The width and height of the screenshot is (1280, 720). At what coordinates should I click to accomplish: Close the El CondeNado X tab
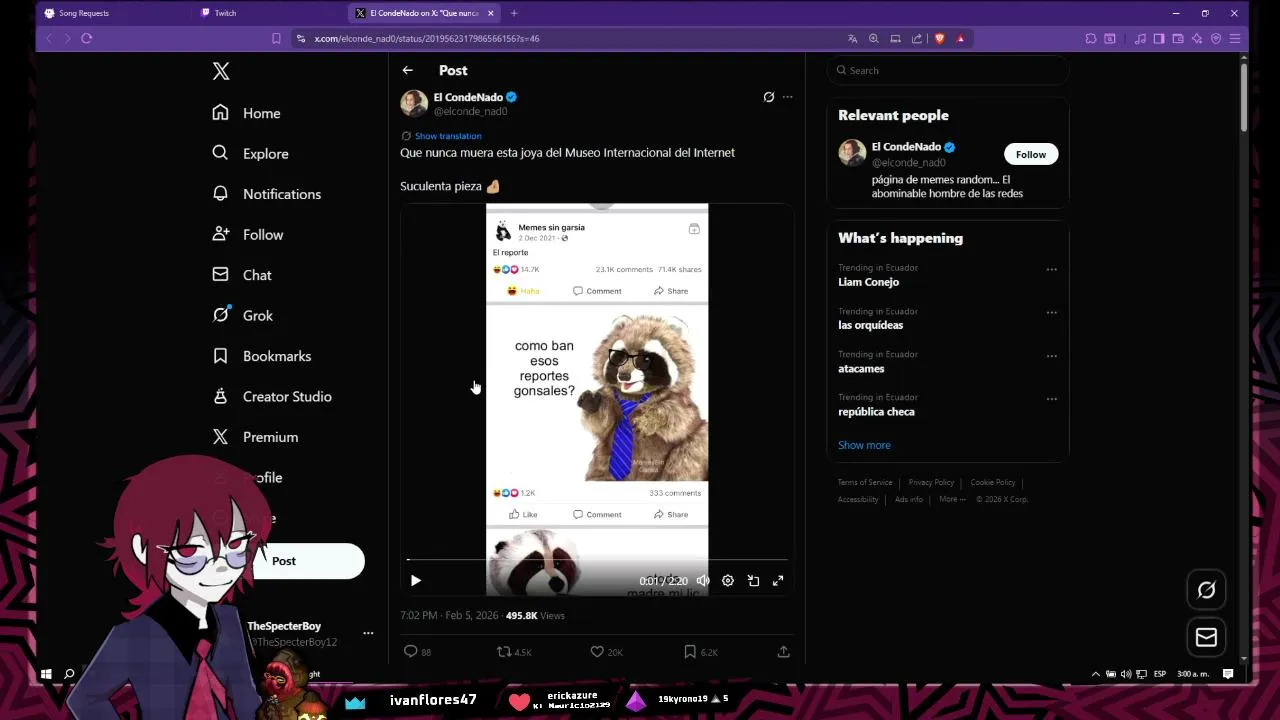[x=490, y=13]
